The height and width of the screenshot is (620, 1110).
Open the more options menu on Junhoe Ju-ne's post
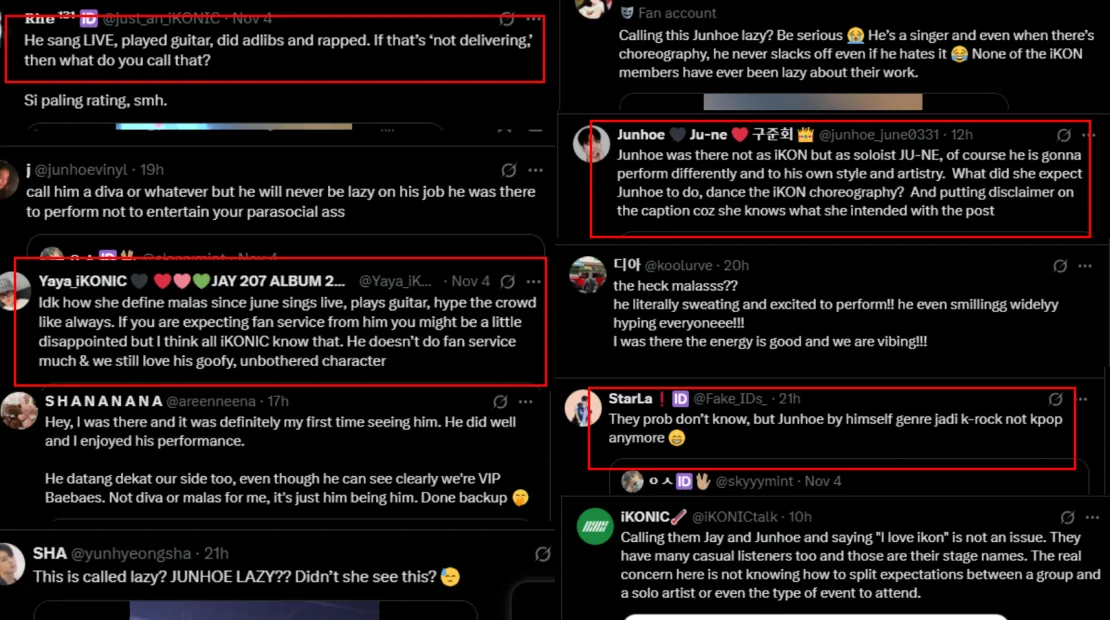coord(1092,135)
